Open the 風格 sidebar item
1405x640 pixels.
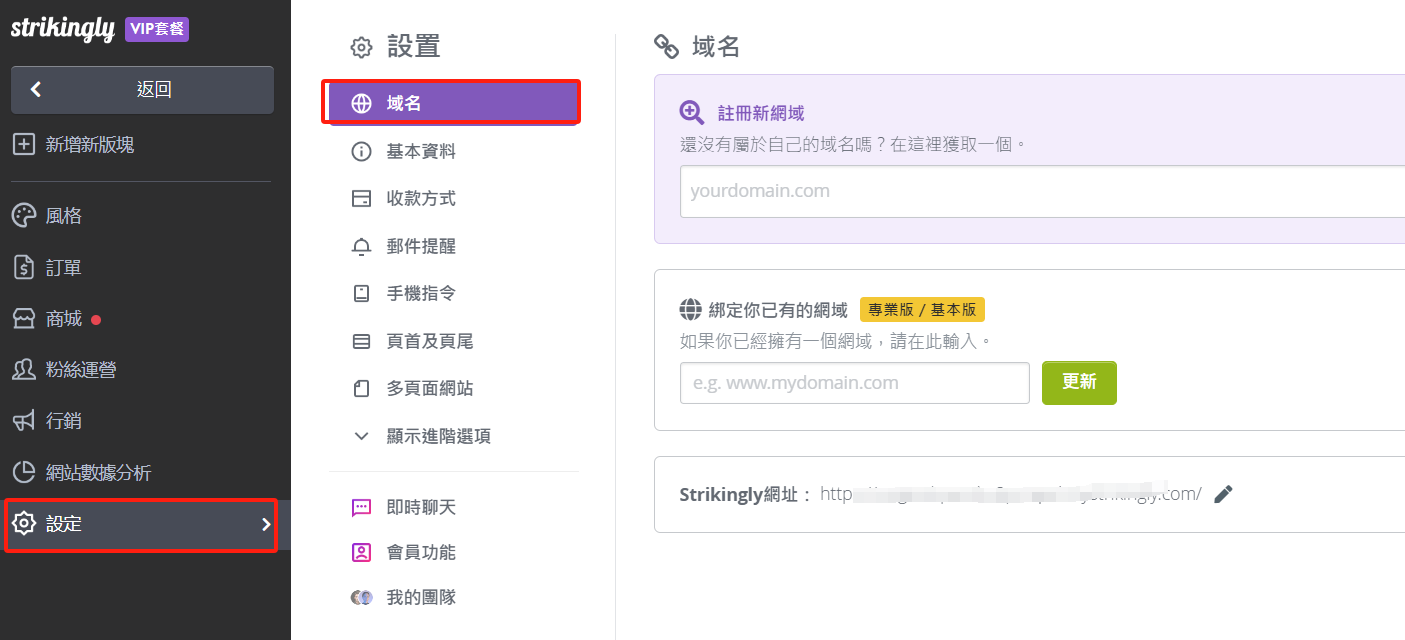coord(64,216)
